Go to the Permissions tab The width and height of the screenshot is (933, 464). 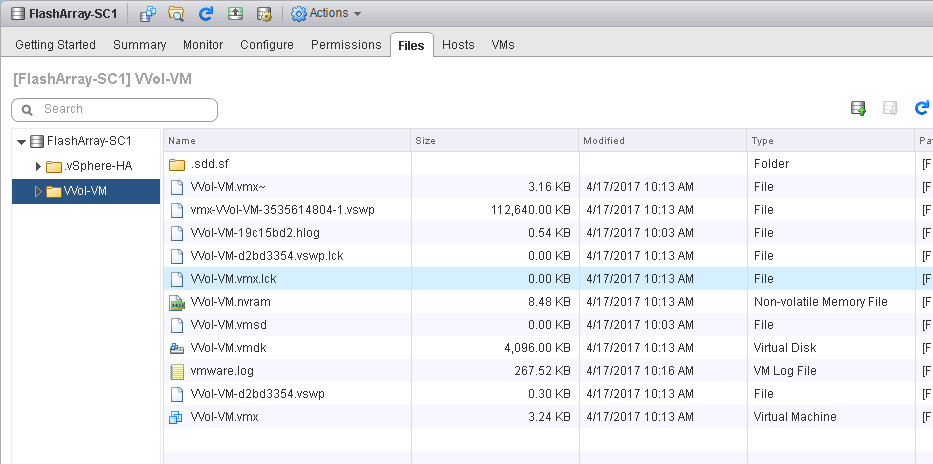click(x=346, y=45)
